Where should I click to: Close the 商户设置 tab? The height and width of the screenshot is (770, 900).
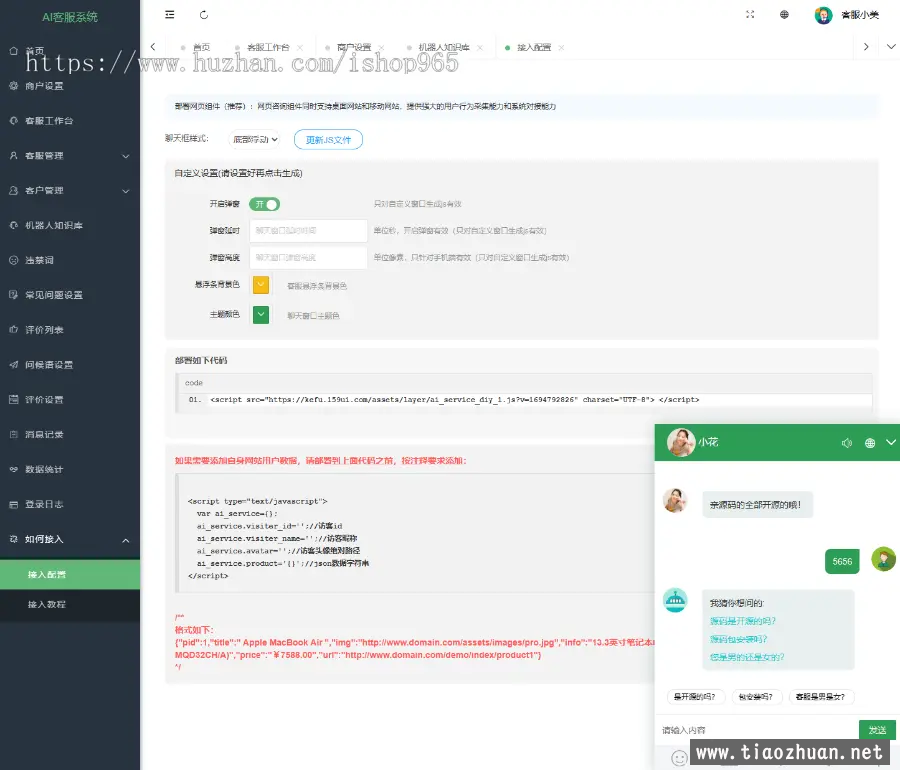(381, 48)
